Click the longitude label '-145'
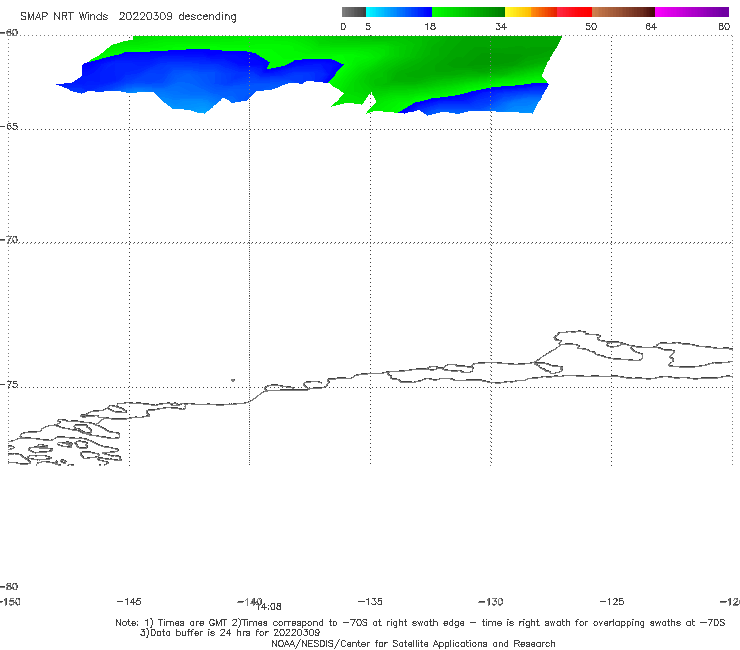 point(129,601)
